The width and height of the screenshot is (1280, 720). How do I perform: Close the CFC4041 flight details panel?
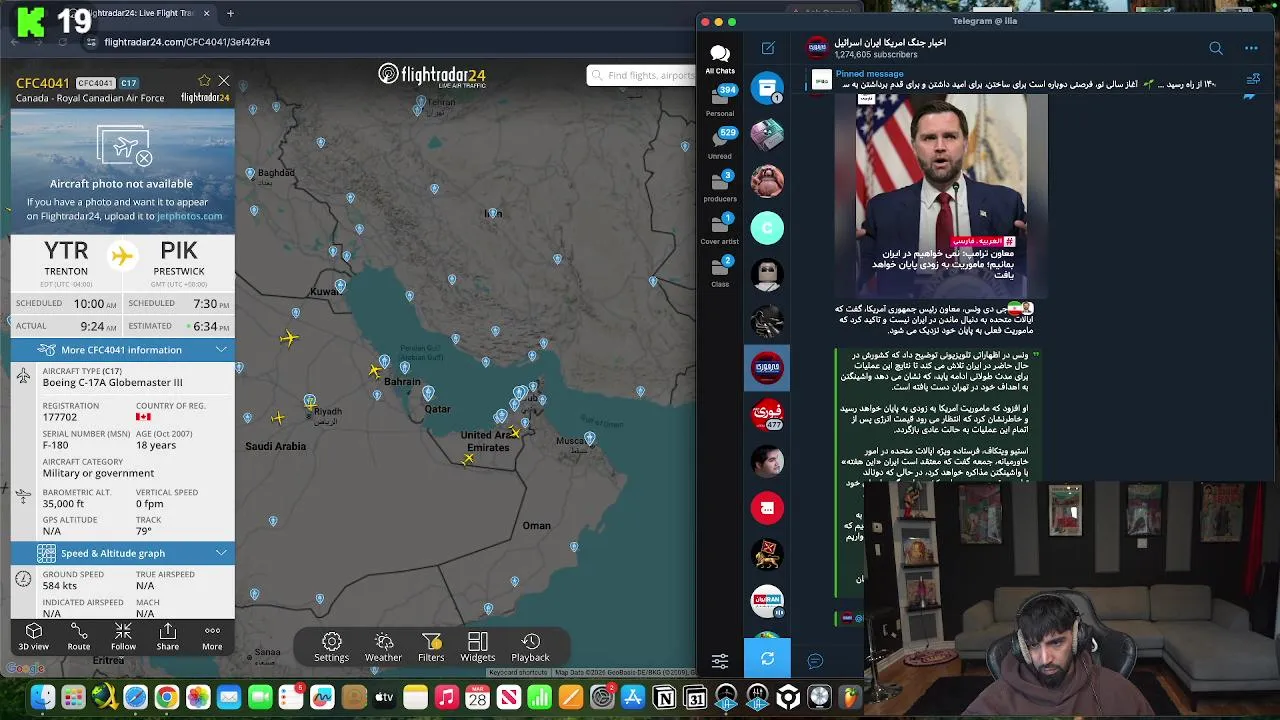coord(224,81)
